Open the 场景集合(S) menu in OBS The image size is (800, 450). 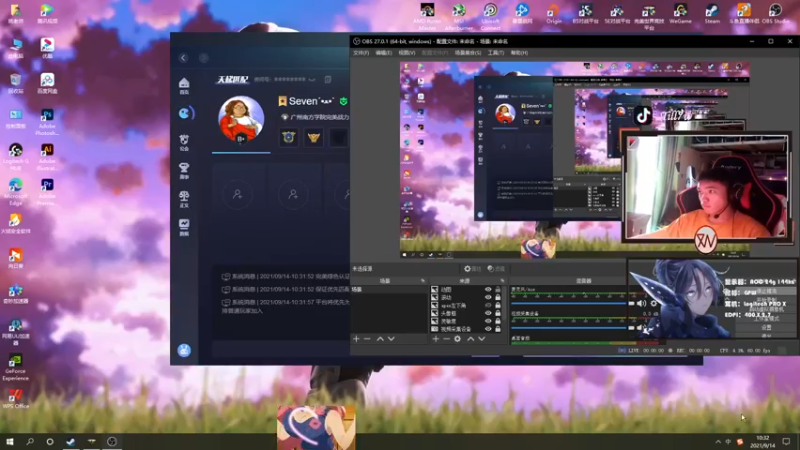[x=468, y=53]
